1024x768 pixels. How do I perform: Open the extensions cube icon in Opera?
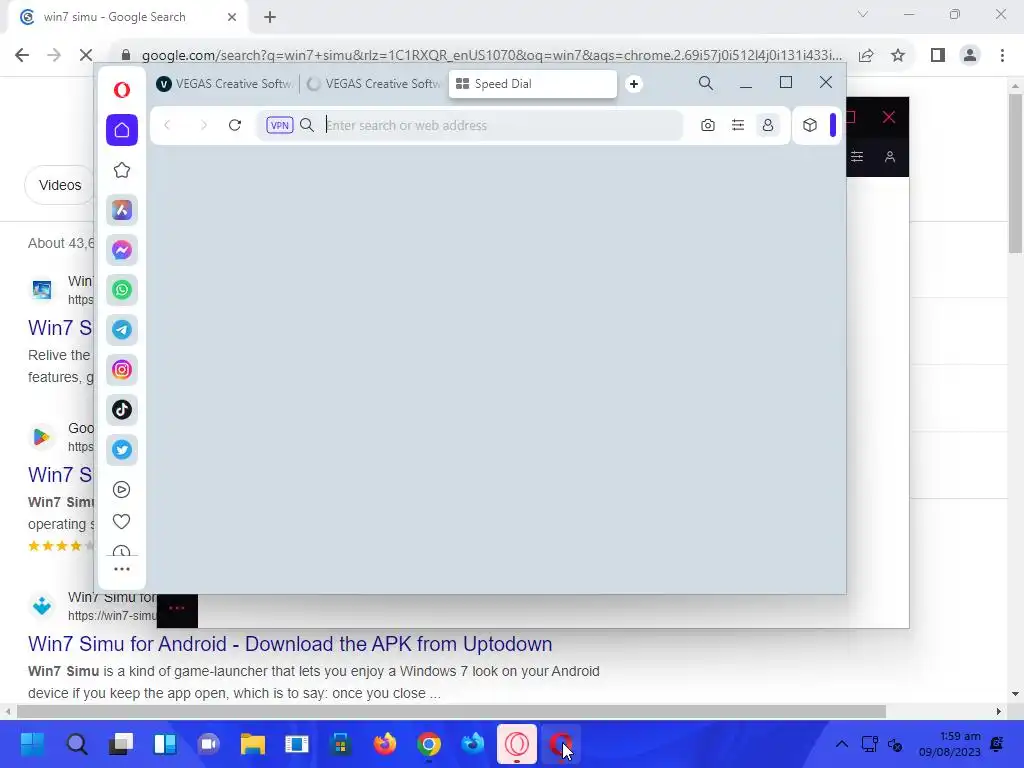(810, 125)
